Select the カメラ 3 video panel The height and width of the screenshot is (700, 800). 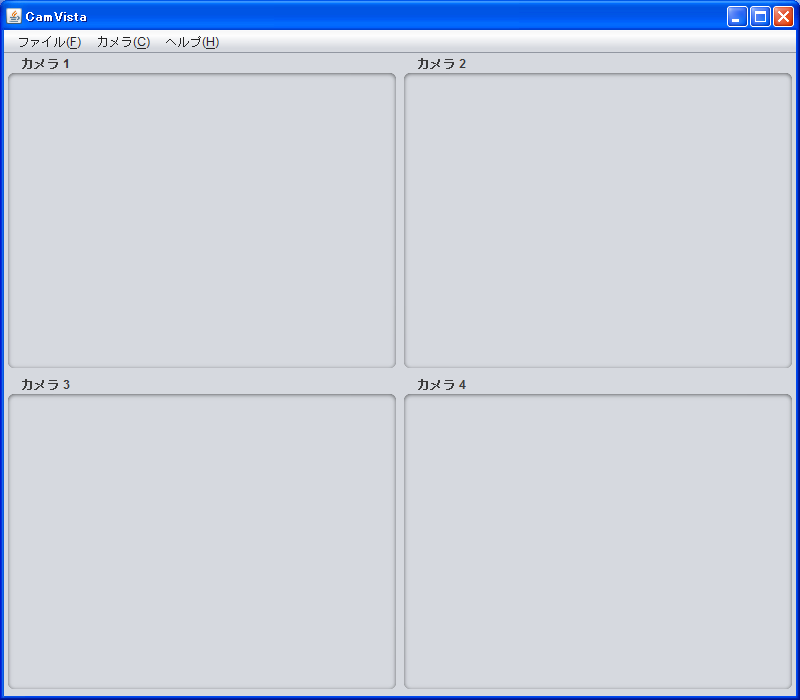click(202, 541)
